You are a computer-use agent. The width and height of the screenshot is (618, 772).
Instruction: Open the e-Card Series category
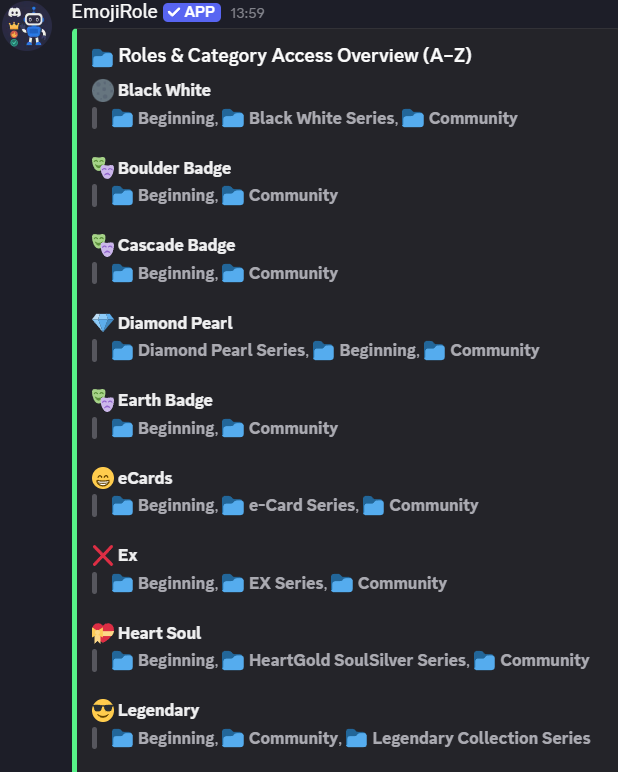[x=302, y=505]
